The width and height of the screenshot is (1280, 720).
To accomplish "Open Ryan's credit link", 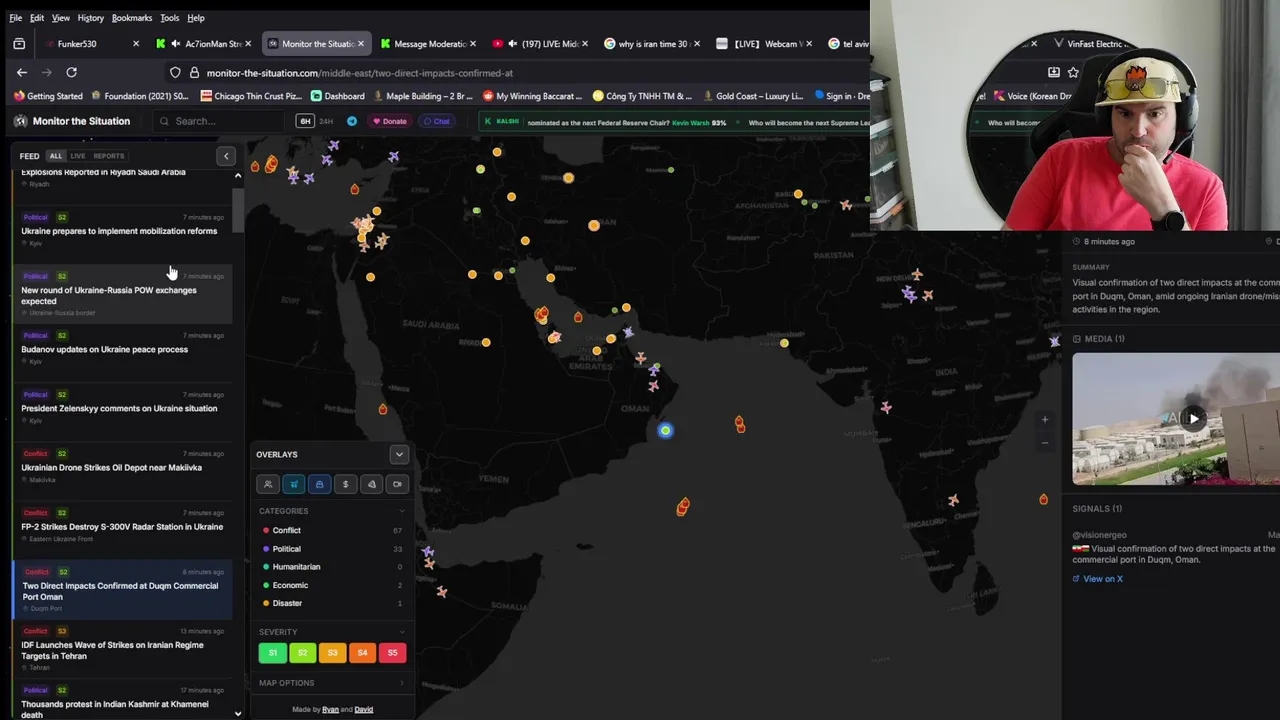I will click(x=330, y=710).
